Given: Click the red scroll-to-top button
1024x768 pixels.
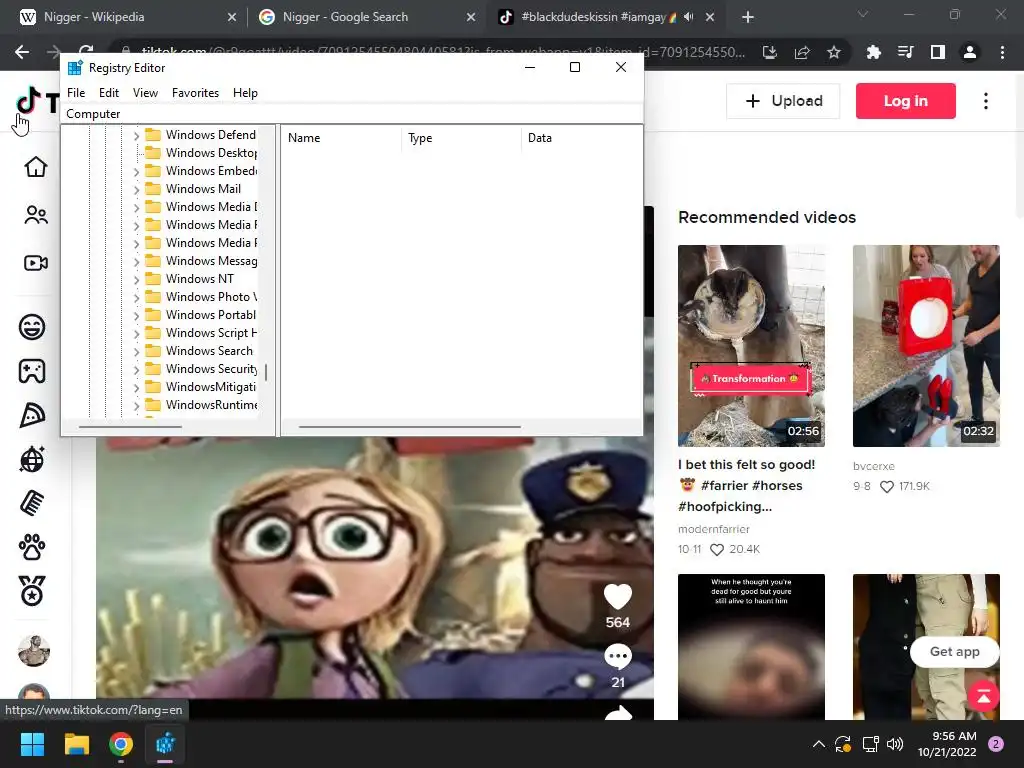Looking at the screenshot, I should coord(984,696).
